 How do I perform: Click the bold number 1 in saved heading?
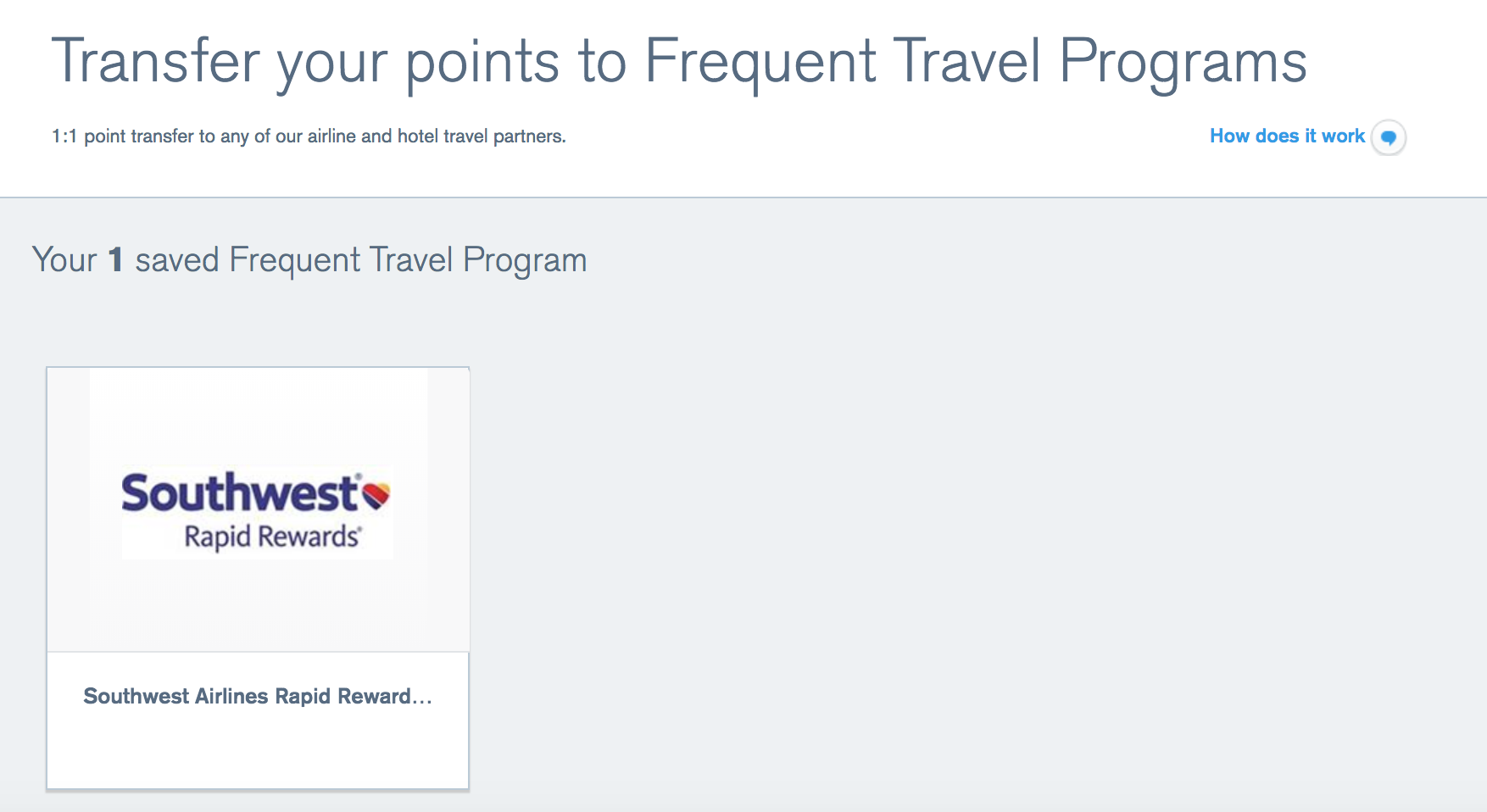tap(116, 260)
